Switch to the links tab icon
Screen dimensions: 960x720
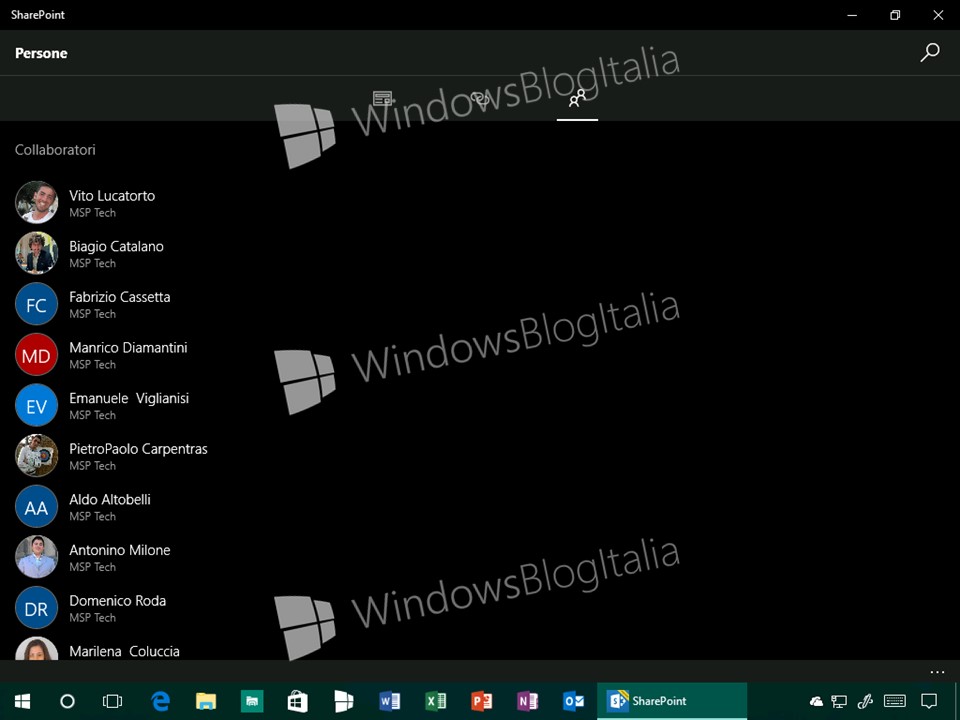pos(480,98)
